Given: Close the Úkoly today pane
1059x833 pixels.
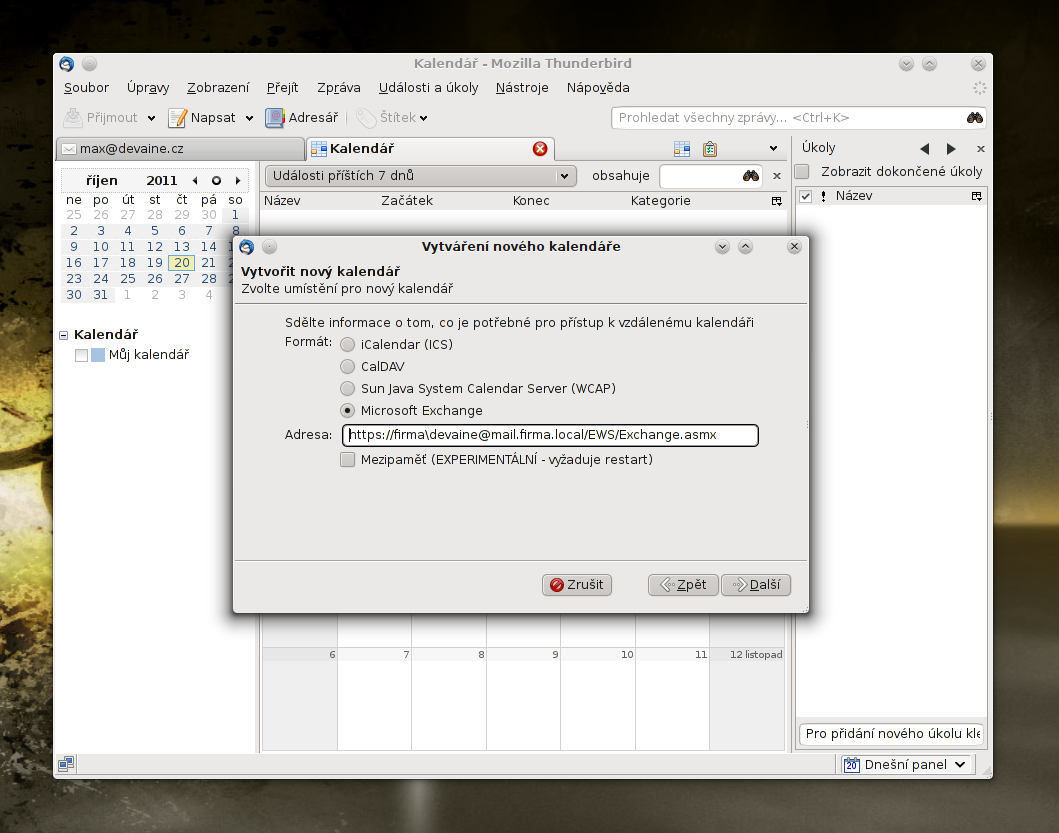Looking at the screenshot, I should pyautogui.click(x=981, y=149).
